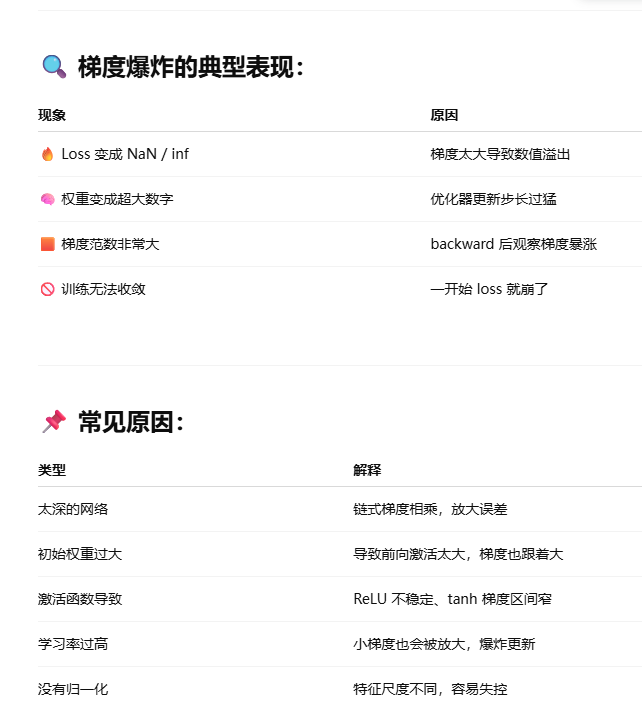Click the cell 学习率过高
Screen dimensions: 642x716
[73, 644]
